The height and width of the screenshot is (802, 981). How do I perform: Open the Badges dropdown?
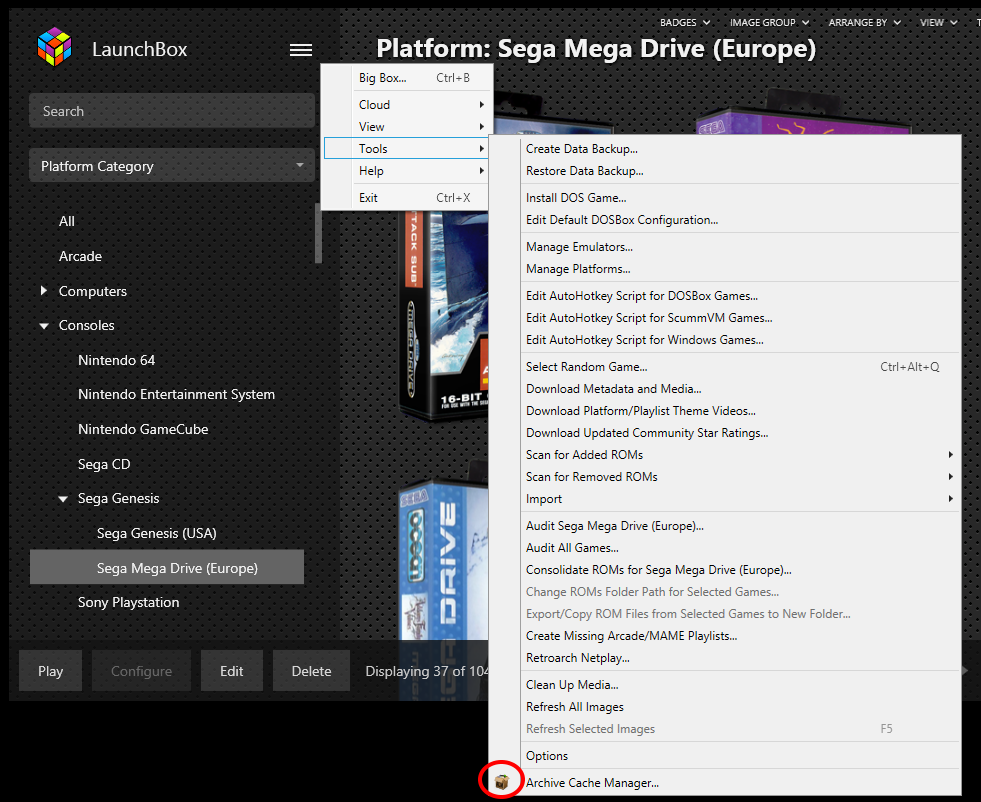(684, 23)
